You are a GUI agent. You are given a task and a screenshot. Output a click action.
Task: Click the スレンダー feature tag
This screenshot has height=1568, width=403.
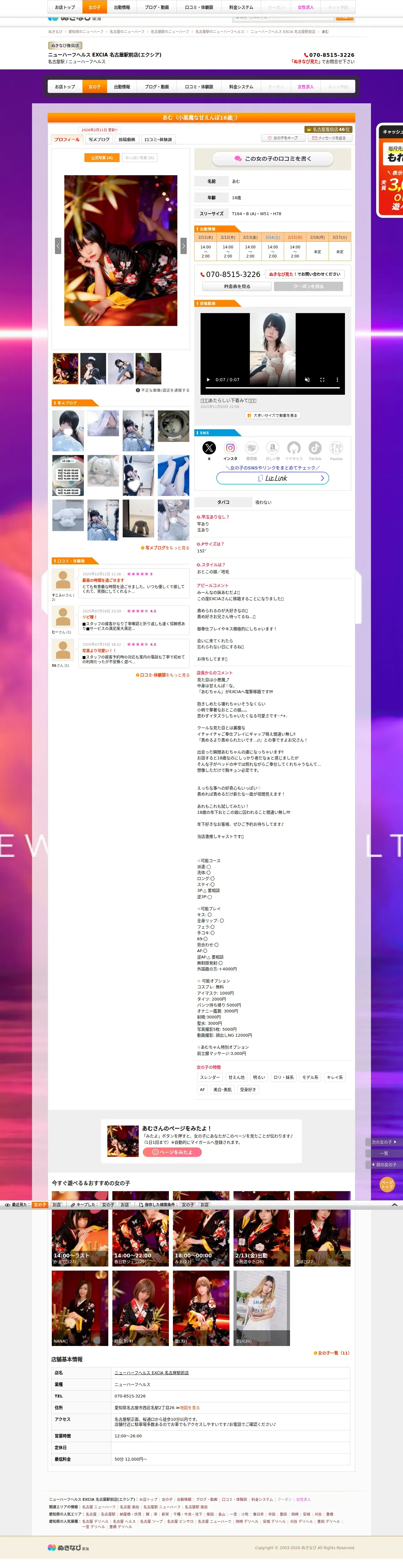[x=210, y=1077]
